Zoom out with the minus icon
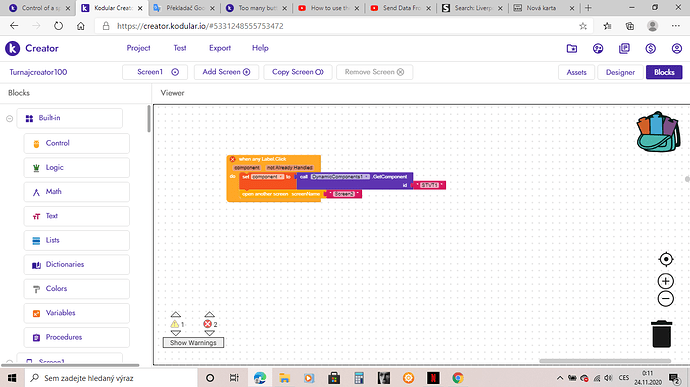This screenshot has width=690, height=387. tap(666, 299)
